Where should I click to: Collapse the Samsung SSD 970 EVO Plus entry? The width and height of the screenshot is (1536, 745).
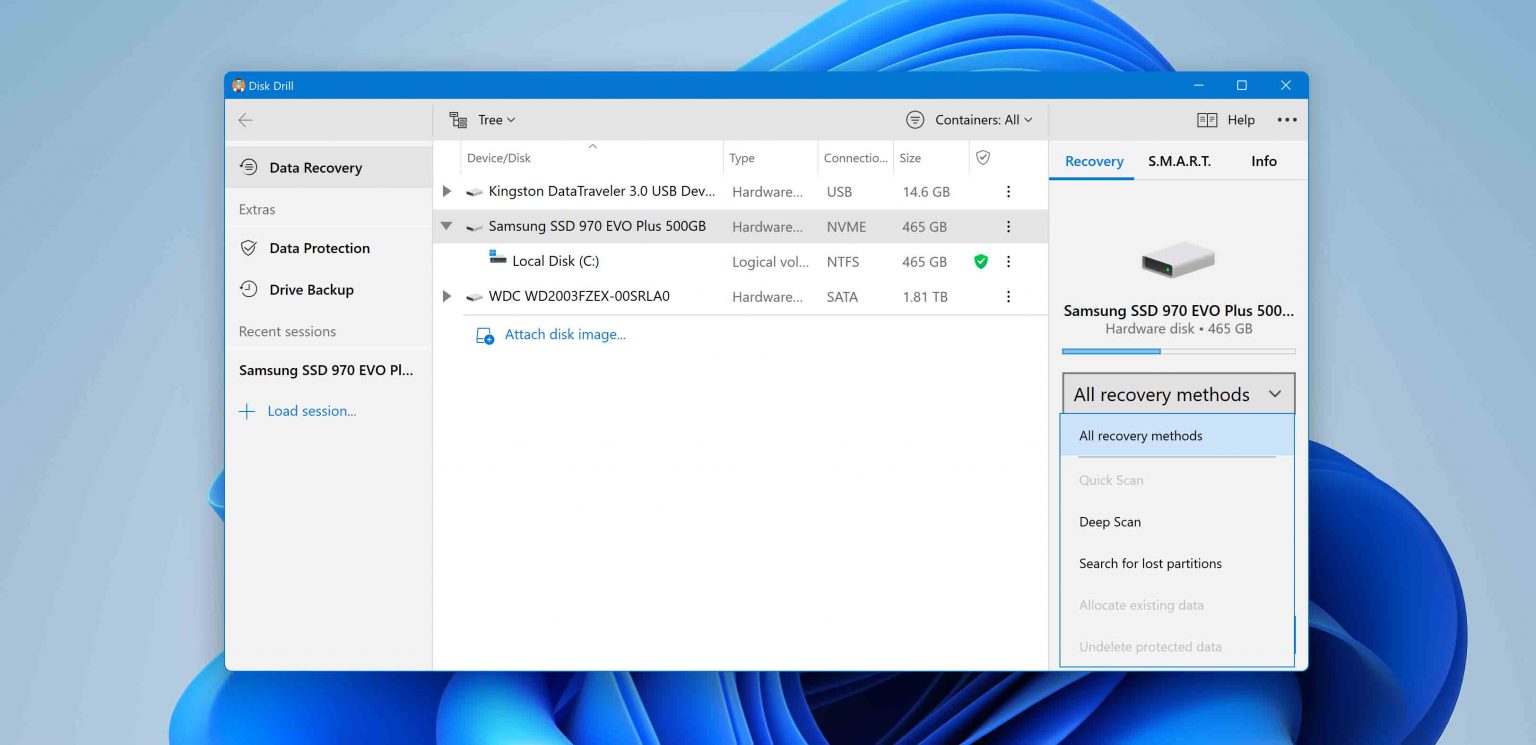447,226
